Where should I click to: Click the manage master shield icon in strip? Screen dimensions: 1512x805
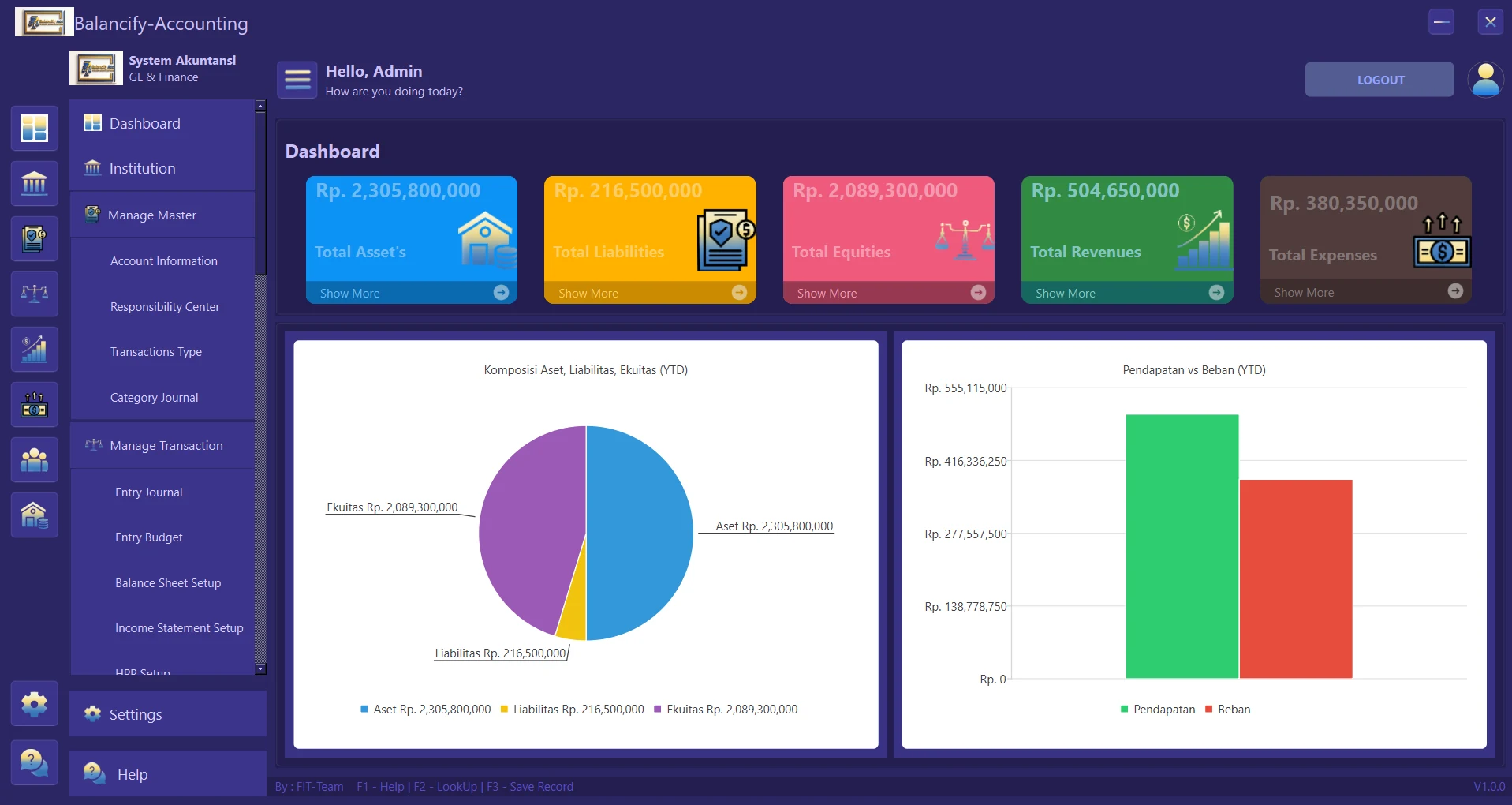pyautogui.click(x=34, y=238)
